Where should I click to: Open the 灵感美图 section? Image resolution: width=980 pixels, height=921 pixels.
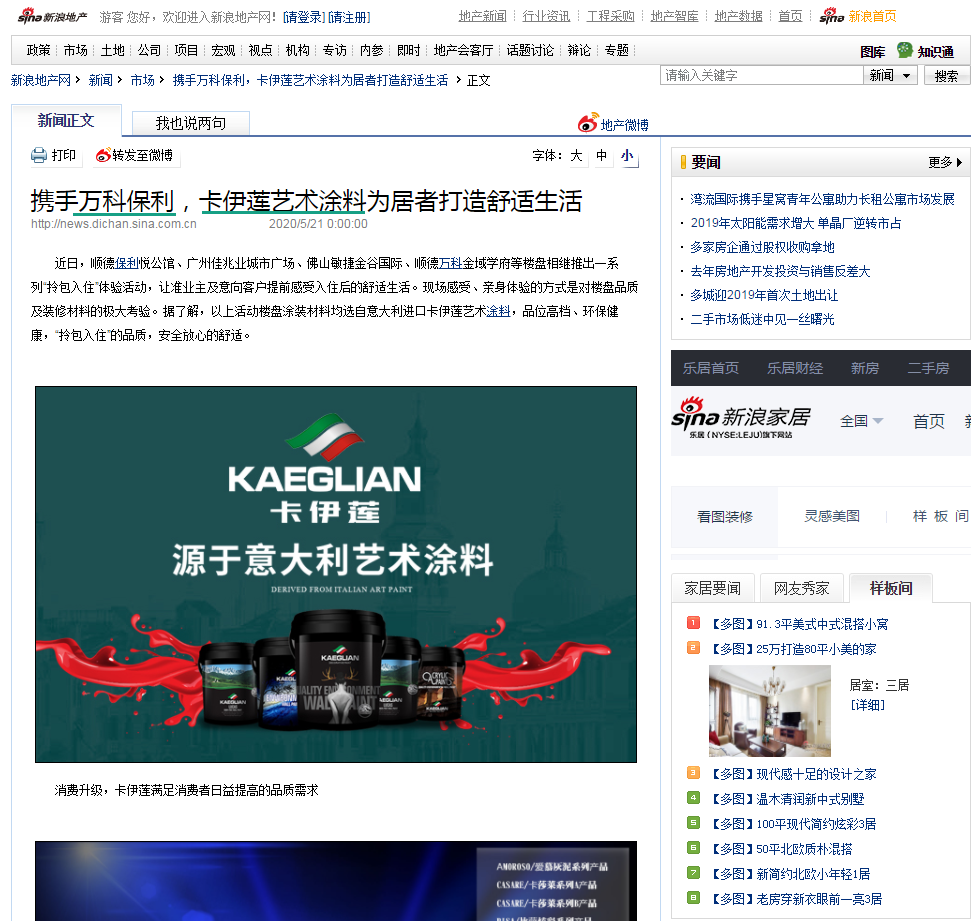pos(832,515)
